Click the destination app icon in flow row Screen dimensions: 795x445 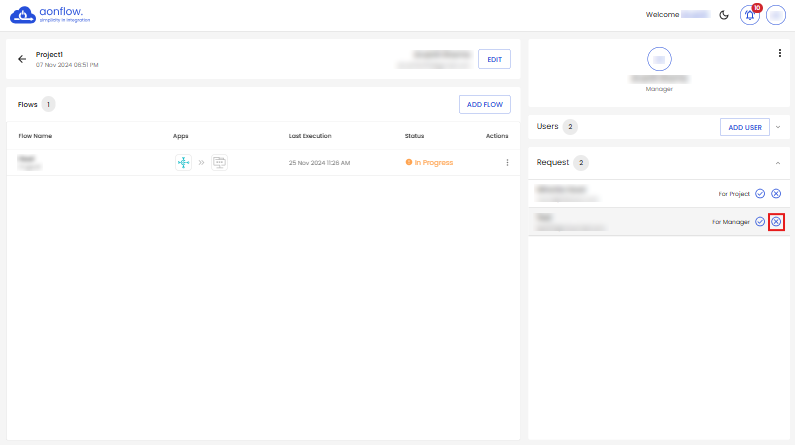point(219,163)
